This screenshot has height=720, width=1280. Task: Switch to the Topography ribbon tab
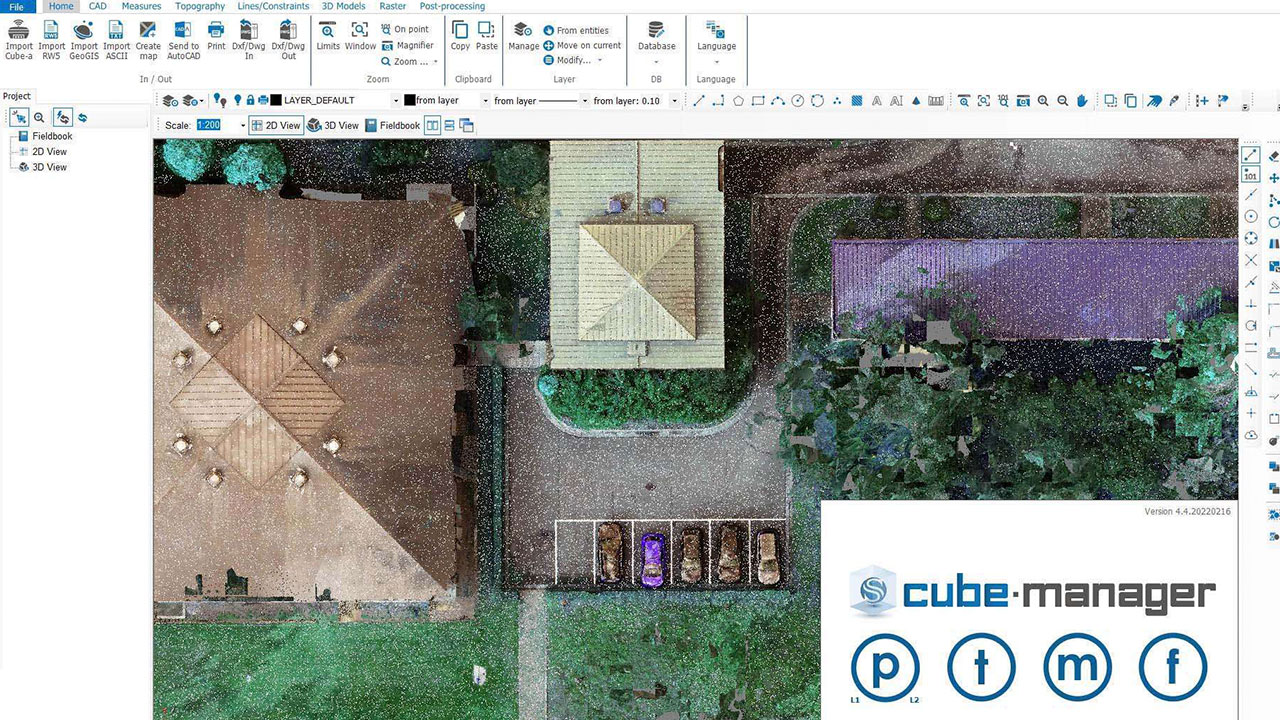pos(200,6)
